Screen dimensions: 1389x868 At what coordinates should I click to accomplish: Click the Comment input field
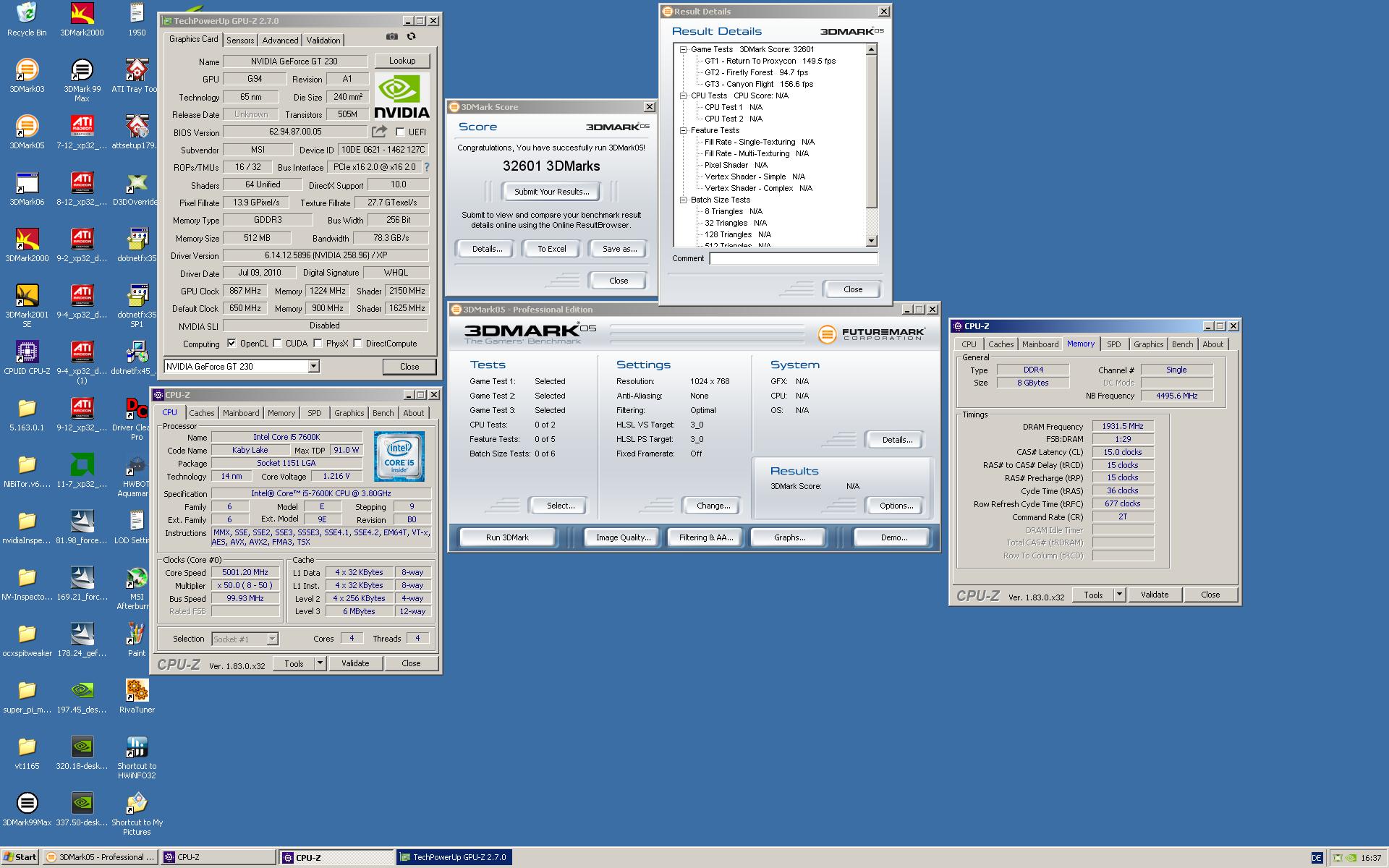[x=794, y=258]
